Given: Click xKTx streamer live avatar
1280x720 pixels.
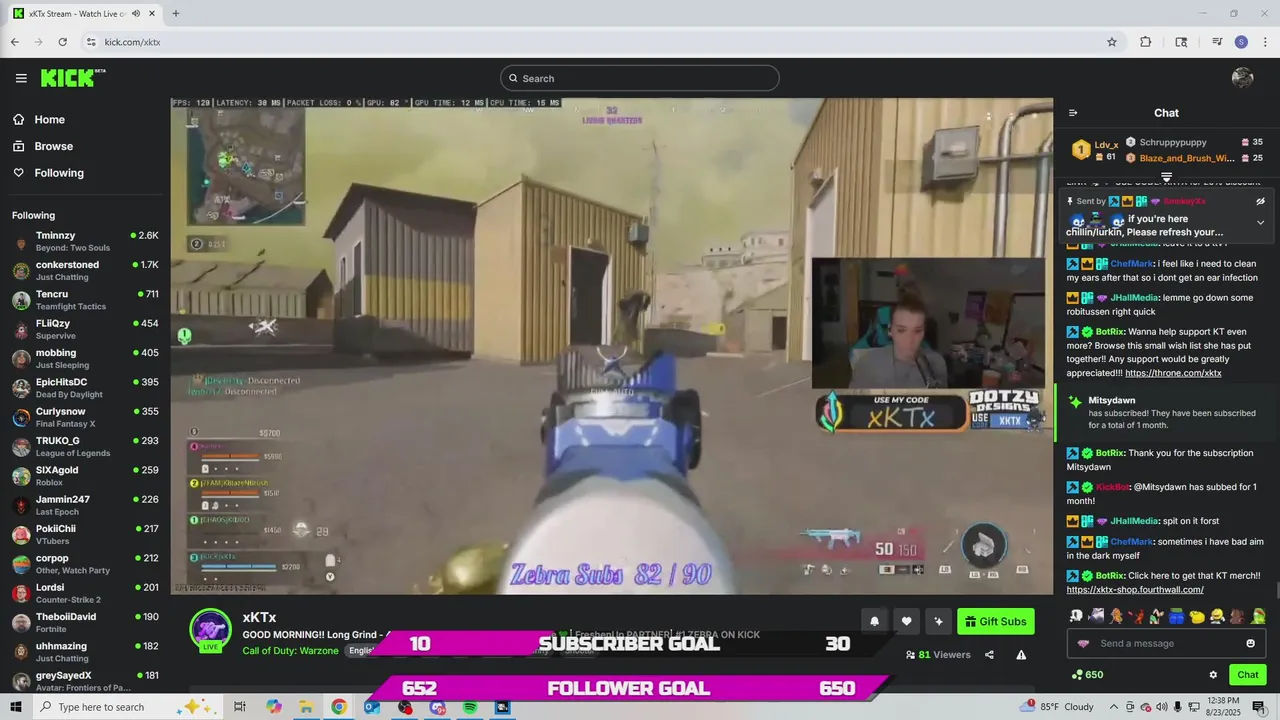Looking at the screenshot, I should (211, 631).
